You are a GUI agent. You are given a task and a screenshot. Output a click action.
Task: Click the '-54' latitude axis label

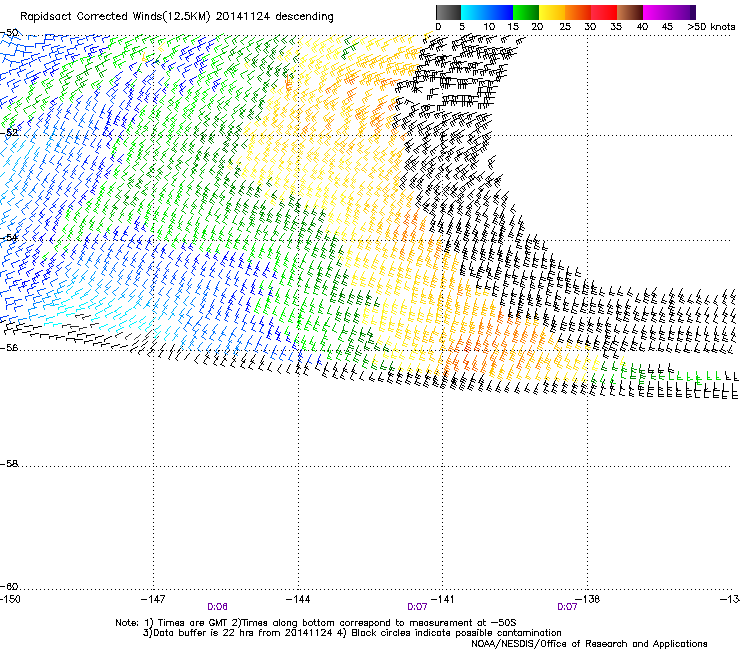tap(9, 237)
